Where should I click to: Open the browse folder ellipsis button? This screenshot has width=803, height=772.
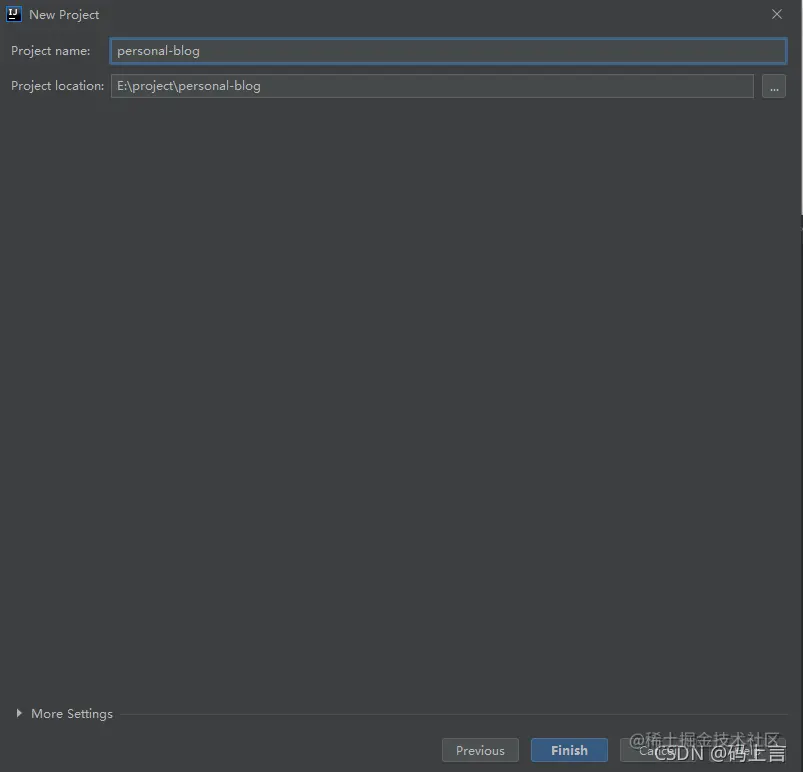774,86
